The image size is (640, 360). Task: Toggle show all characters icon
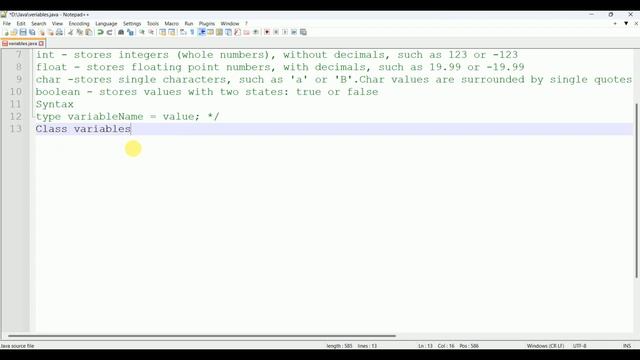pyautogui.click(x=192, y=32)
